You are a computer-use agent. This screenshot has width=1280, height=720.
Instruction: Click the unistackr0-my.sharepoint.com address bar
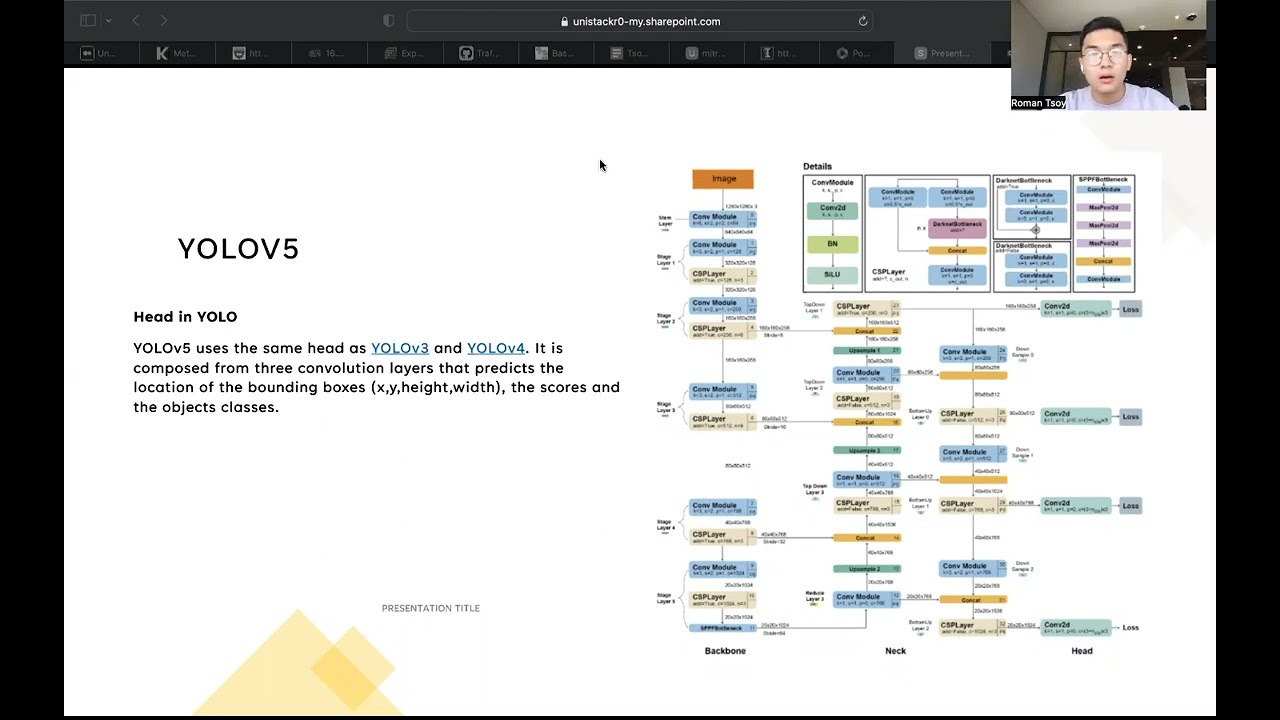tap(640, 21)
